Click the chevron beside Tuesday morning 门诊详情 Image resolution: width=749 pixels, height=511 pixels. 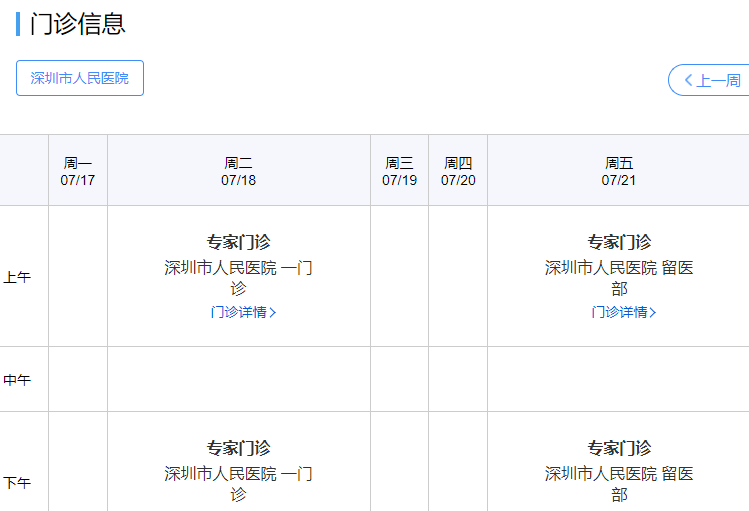273,312
